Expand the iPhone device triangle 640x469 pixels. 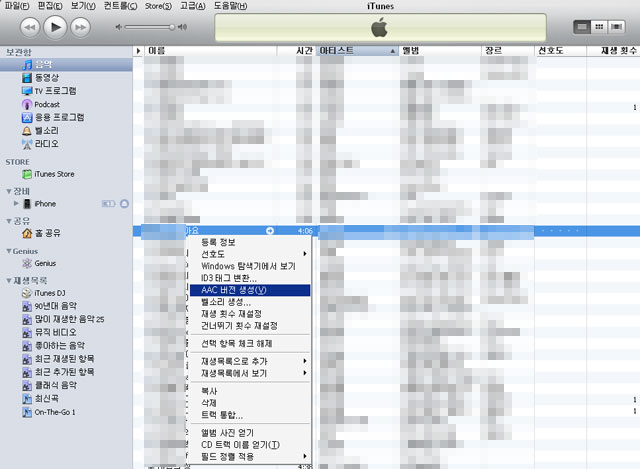(16, 203)
